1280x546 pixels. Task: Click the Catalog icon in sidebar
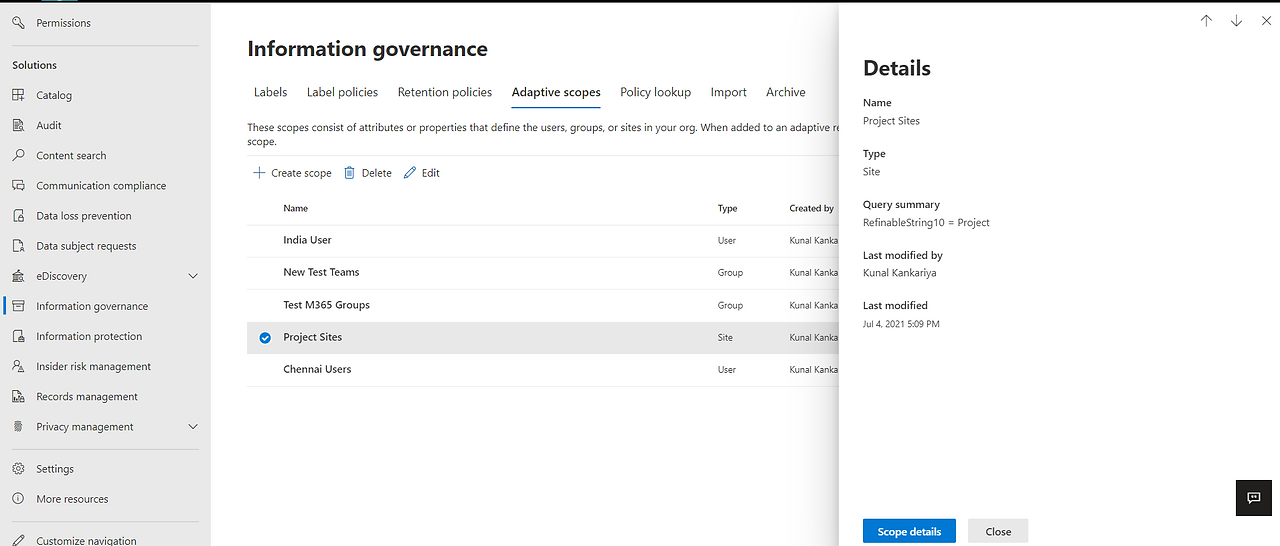point(18,95)
